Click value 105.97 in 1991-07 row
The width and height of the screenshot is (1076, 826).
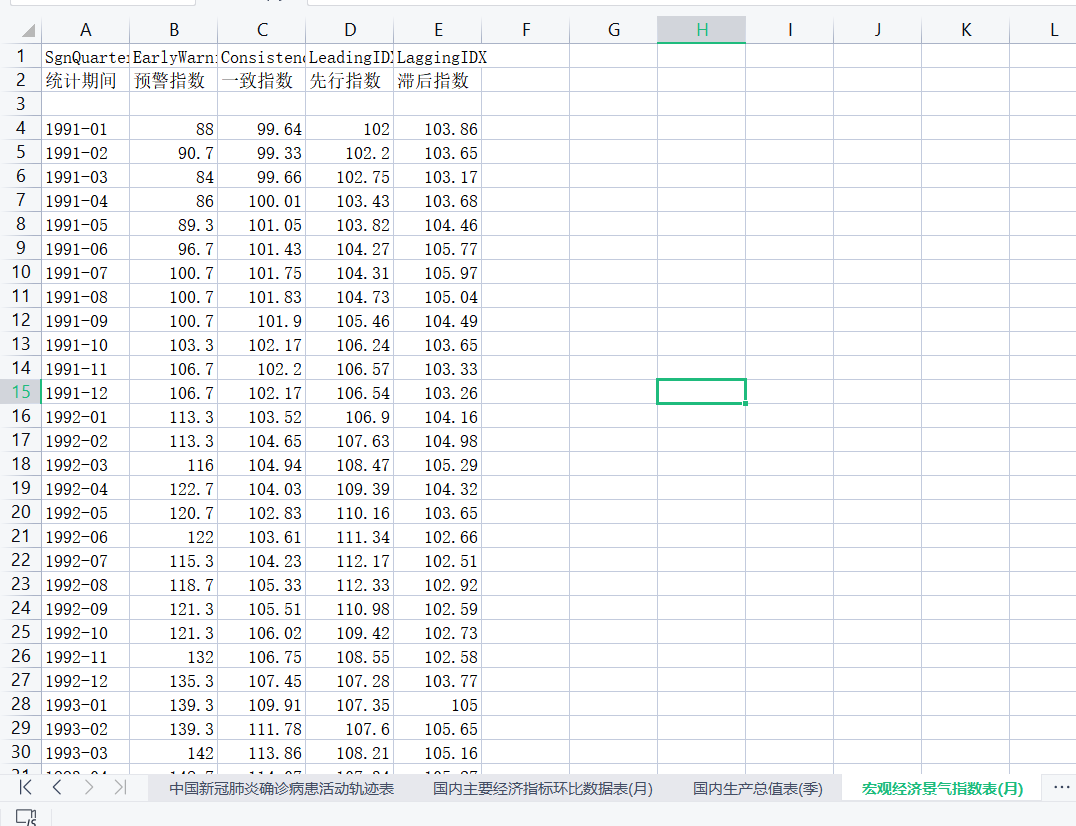tap(438, 272)
